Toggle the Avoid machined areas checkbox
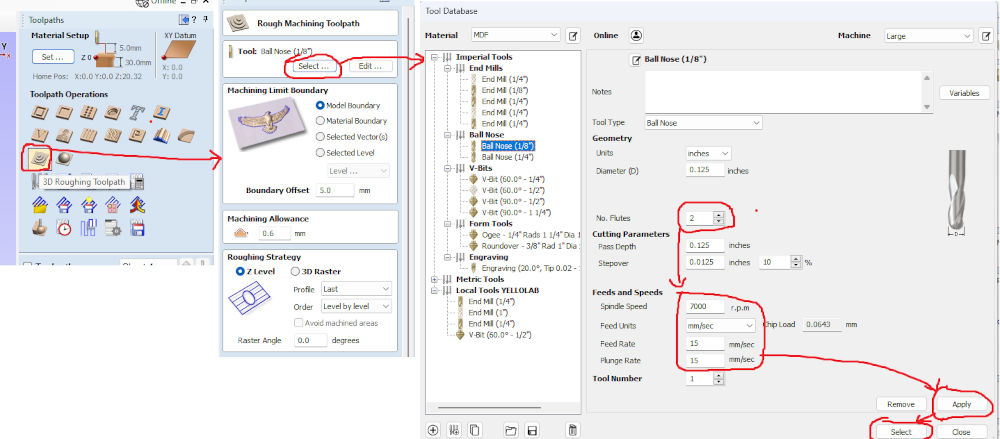The image size is (1000, 439). [298, 324]
